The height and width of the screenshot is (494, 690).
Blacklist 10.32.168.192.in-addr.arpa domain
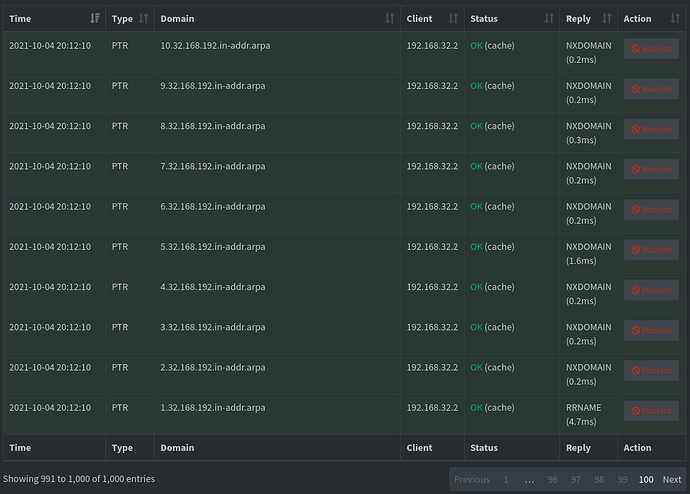[651, 49]
